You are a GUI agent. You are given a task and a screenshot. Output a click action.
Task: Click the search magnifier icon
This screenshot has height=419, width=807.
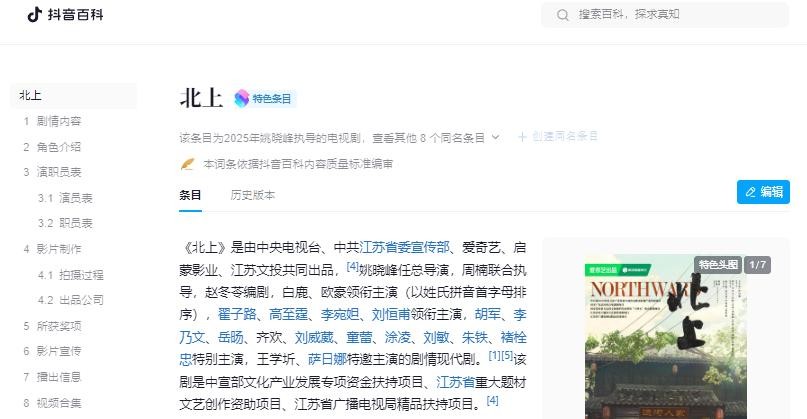click(x=563, y=15)
